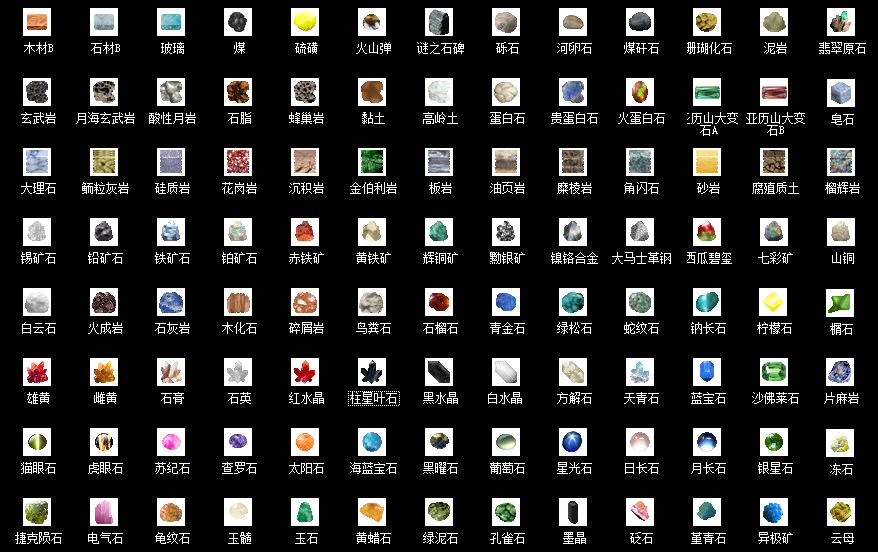Pick the 火蛋白石 fire opal icon
The height and width of the screenshot is (552, 878).
tap(640, 92)
